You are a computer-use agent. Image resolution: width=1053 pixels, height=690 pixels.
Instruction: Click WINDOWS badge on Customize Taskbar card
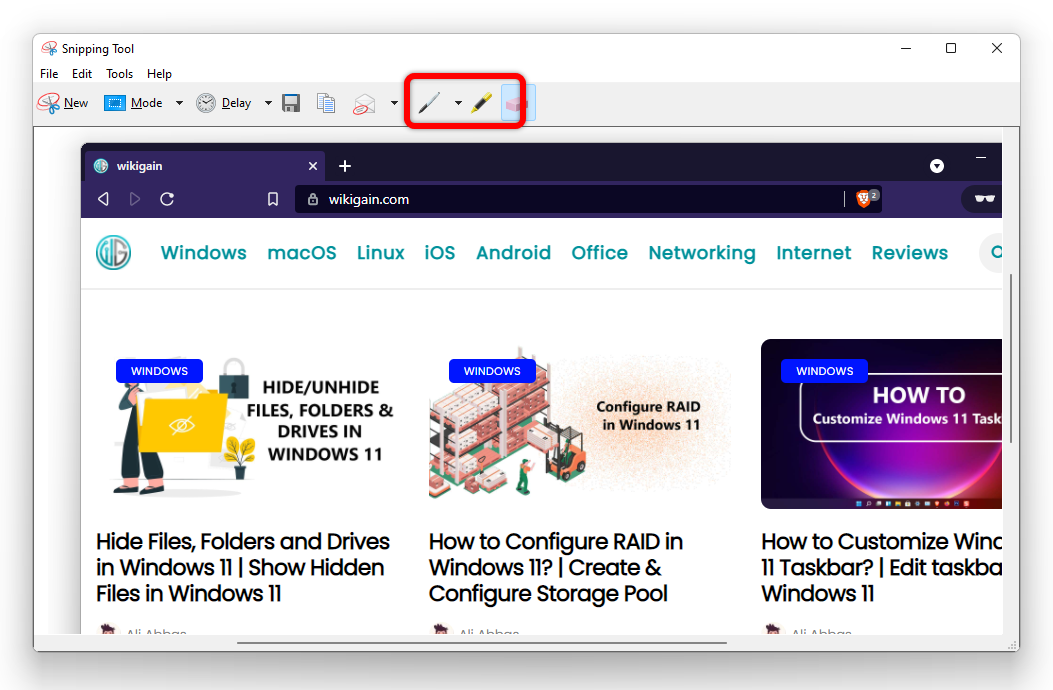(825, 371)
